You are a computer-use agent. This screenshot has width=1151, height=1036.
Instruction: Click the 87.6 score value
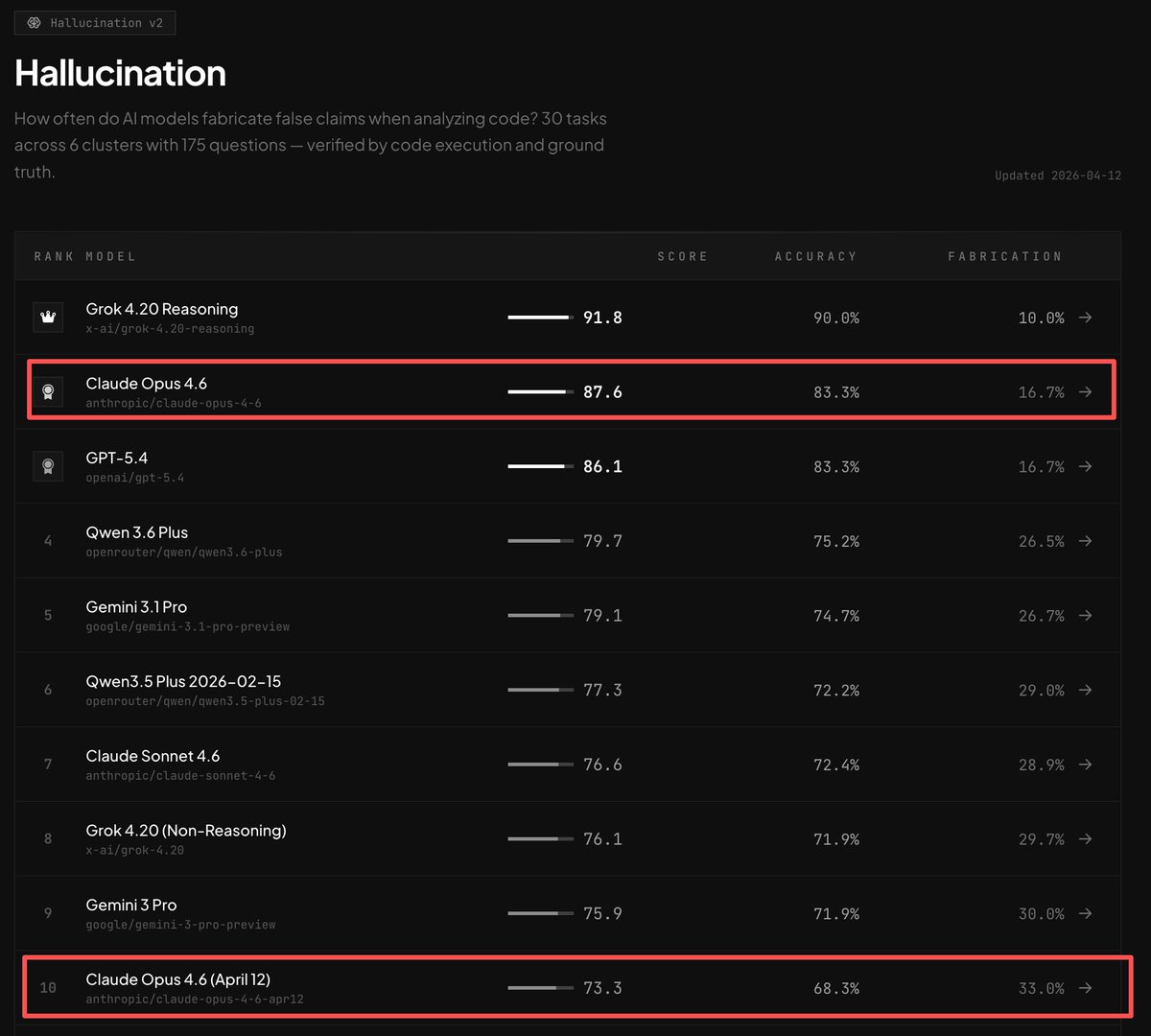coord(602,391)
